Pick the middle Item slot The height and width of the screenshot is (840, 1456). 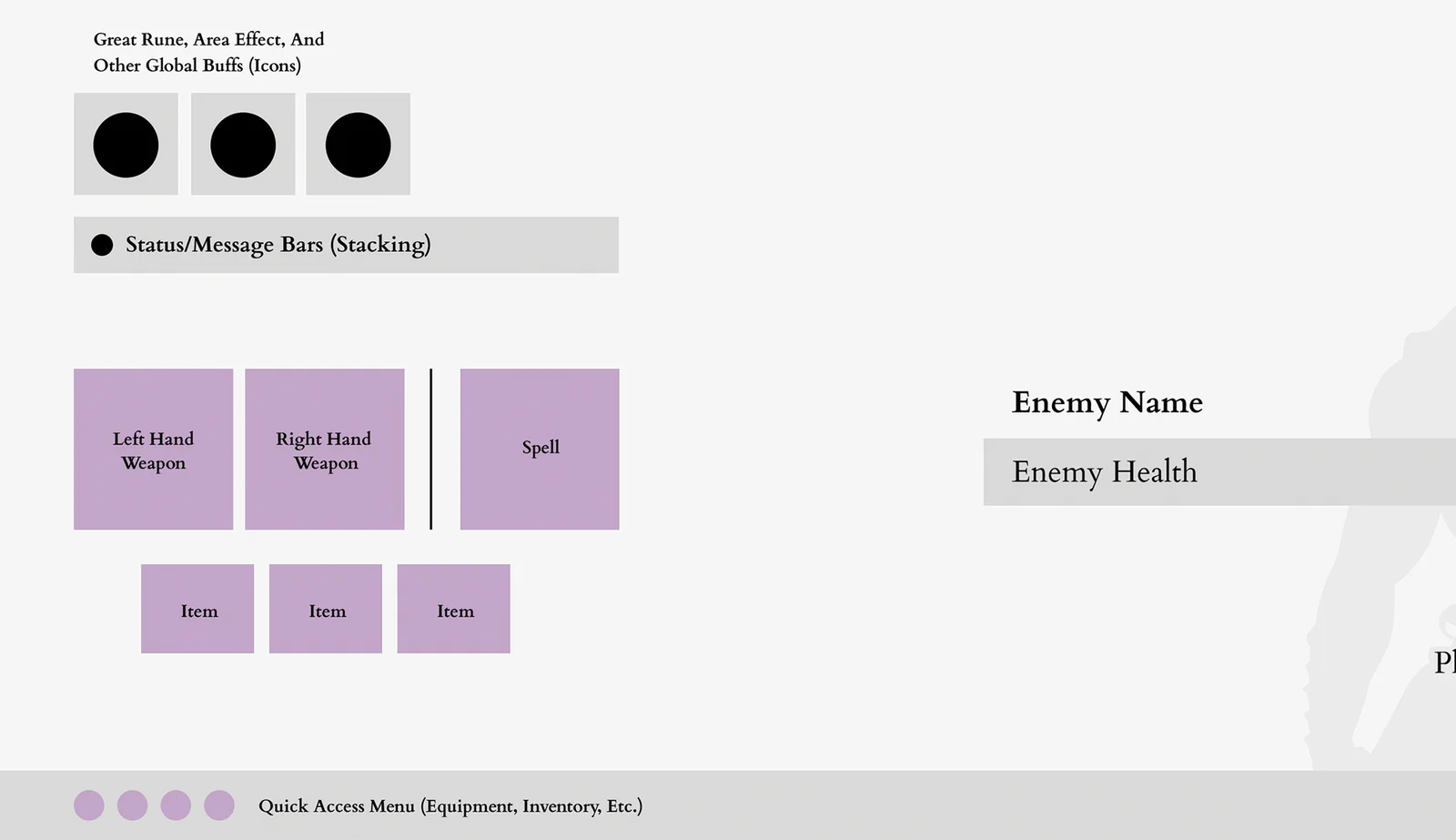326,609
